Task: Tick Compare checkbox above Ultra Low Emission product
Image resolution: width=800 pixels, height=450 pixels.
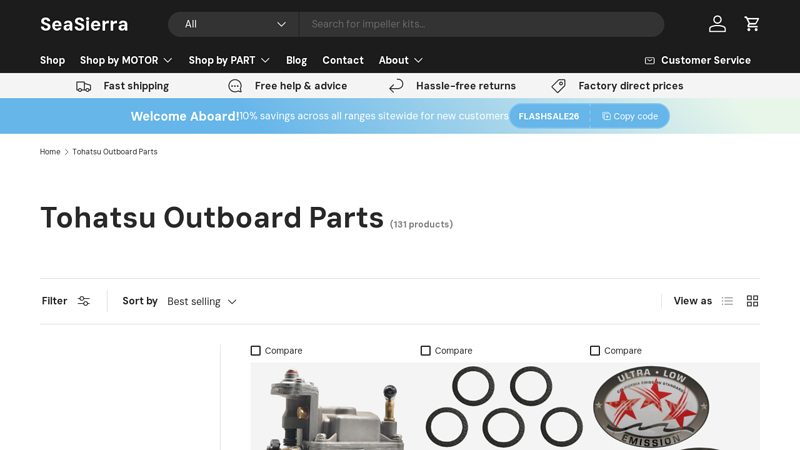Action: click(x=595, y=351)
